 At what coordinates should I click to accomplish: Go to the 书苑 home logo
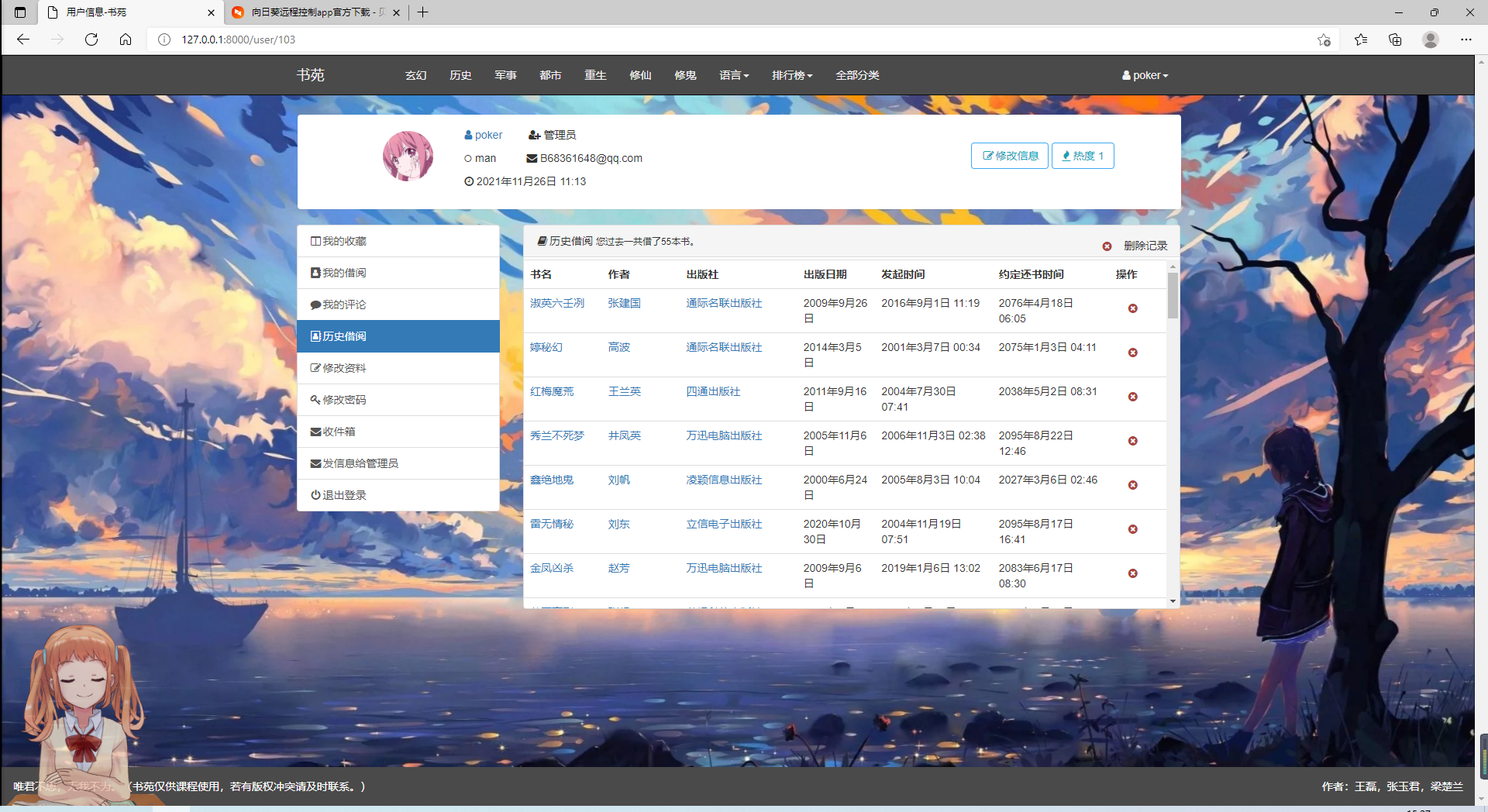point(310,75)
